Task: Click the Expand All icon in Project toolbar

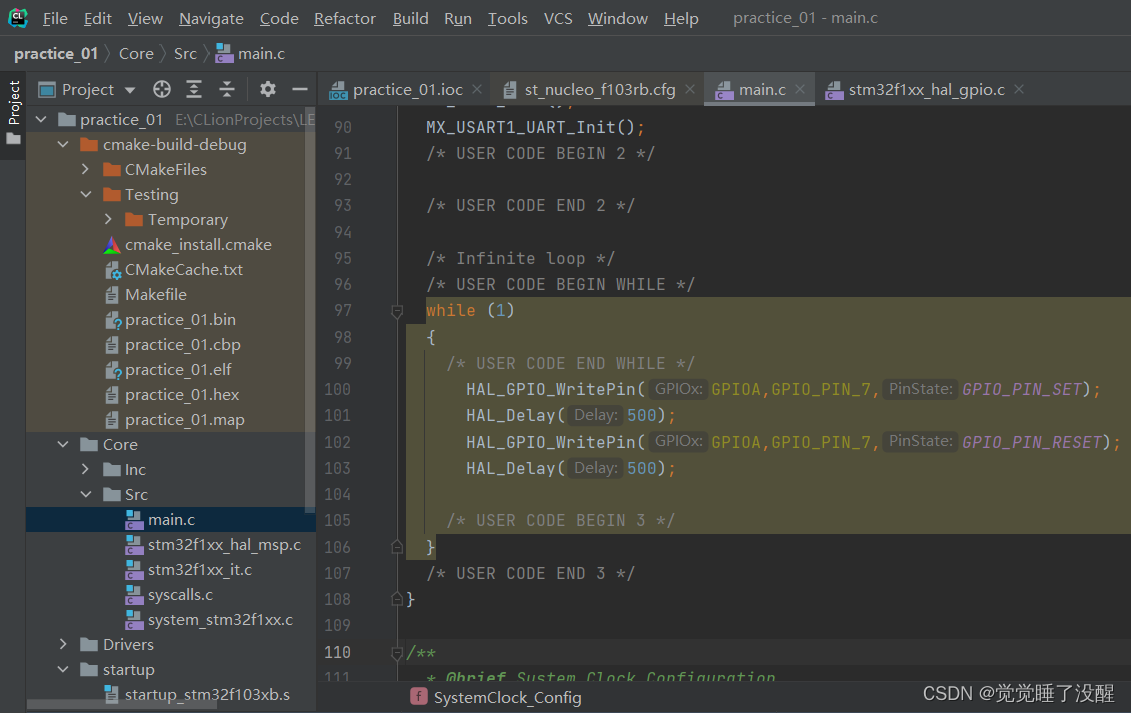Action: click(194, 90)
